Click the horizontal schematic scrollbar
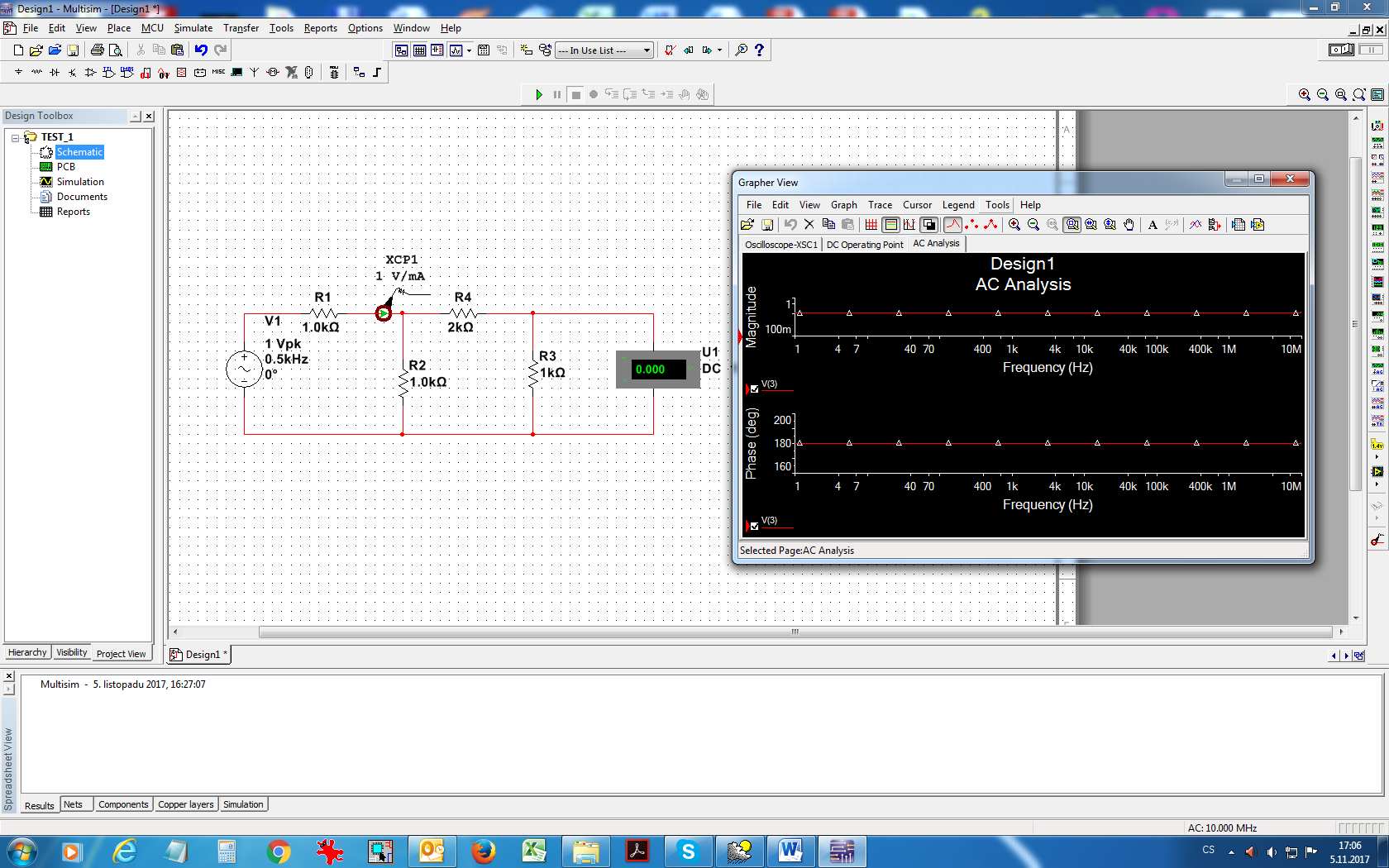Screen dimensions: 1389x868 click(795, 632)
